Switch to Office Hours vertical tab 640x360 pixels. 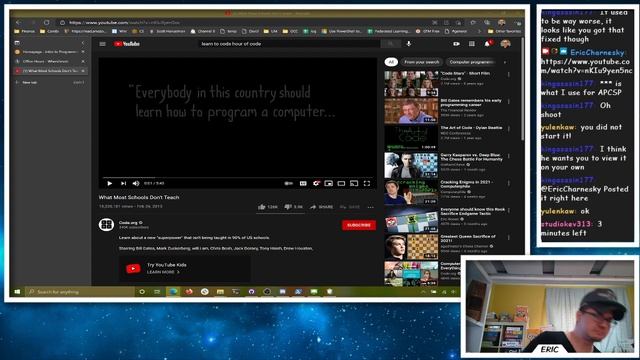point(50,61)
